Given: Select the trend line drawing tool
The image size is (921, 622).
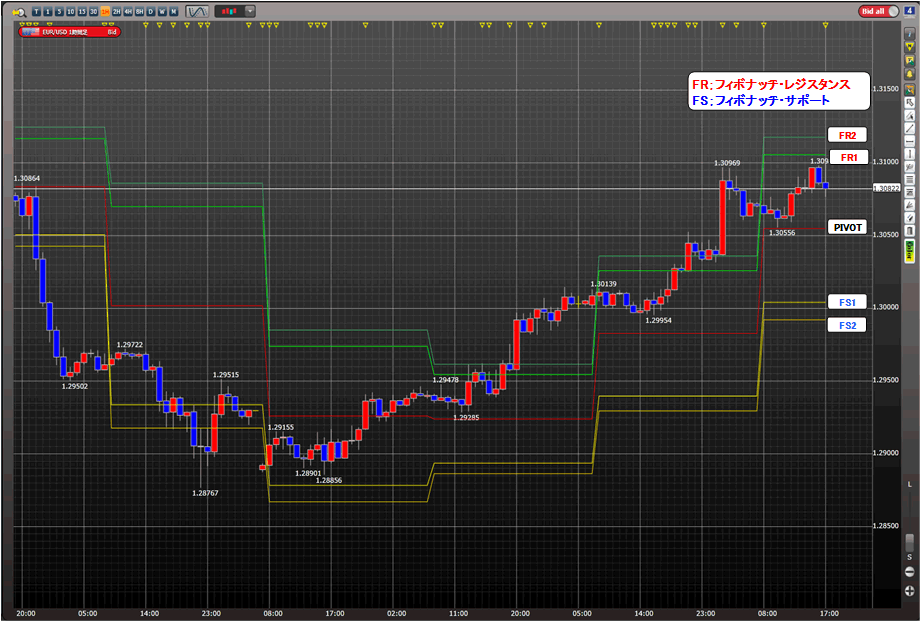Looking at the screenshot, I should [x=910, y=128].
